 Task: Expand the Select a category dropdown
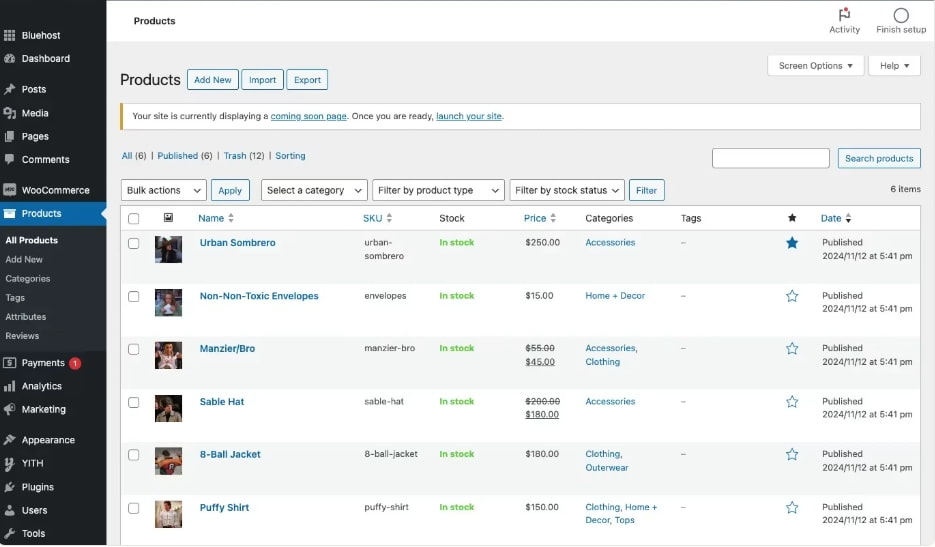tap(313, 190)
